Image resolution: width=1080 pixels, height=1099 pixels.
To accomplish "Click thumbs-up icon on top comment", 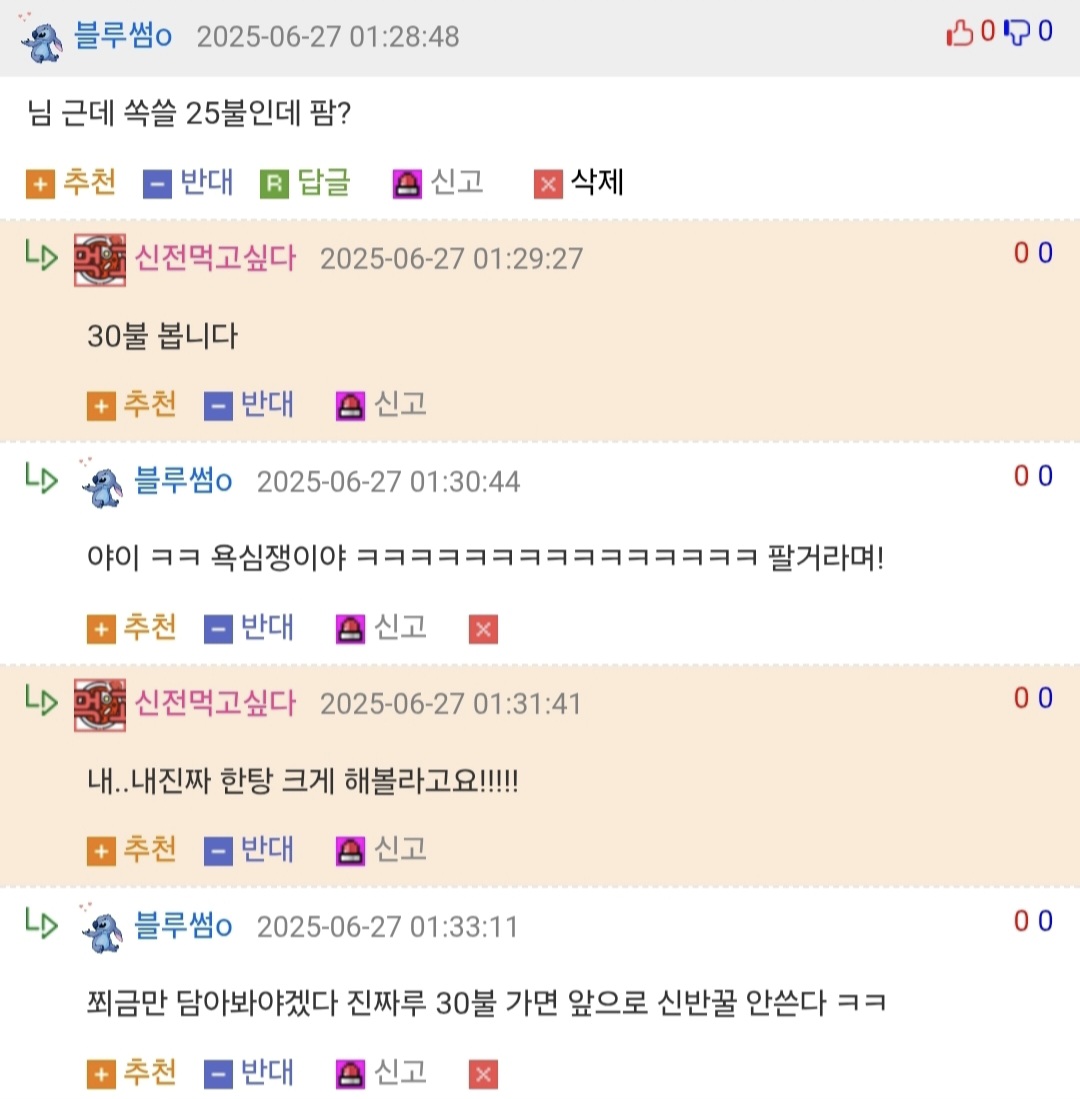I will click(959, 32).
